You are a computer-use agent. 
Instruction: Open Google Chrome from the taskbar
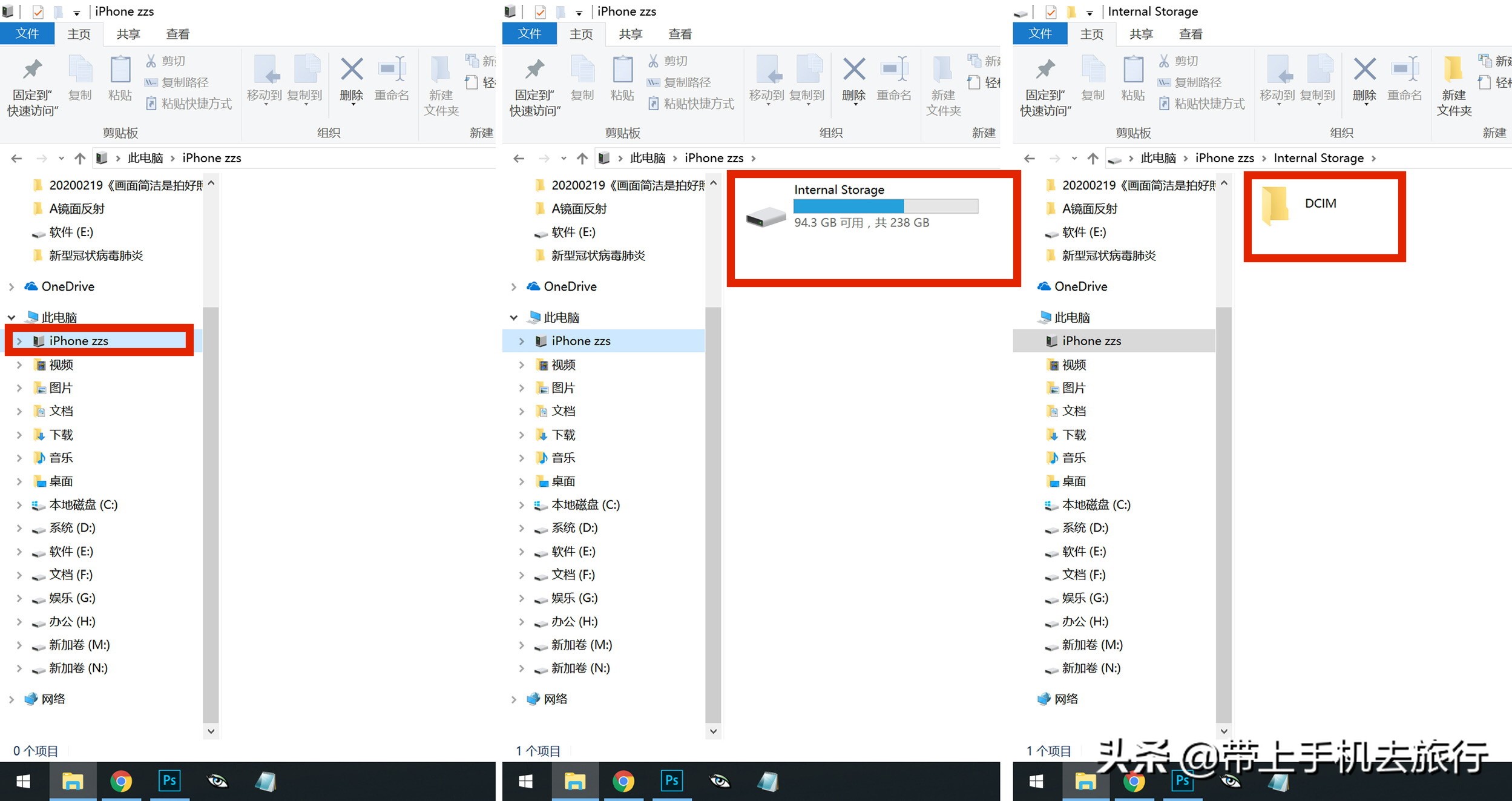121,781
